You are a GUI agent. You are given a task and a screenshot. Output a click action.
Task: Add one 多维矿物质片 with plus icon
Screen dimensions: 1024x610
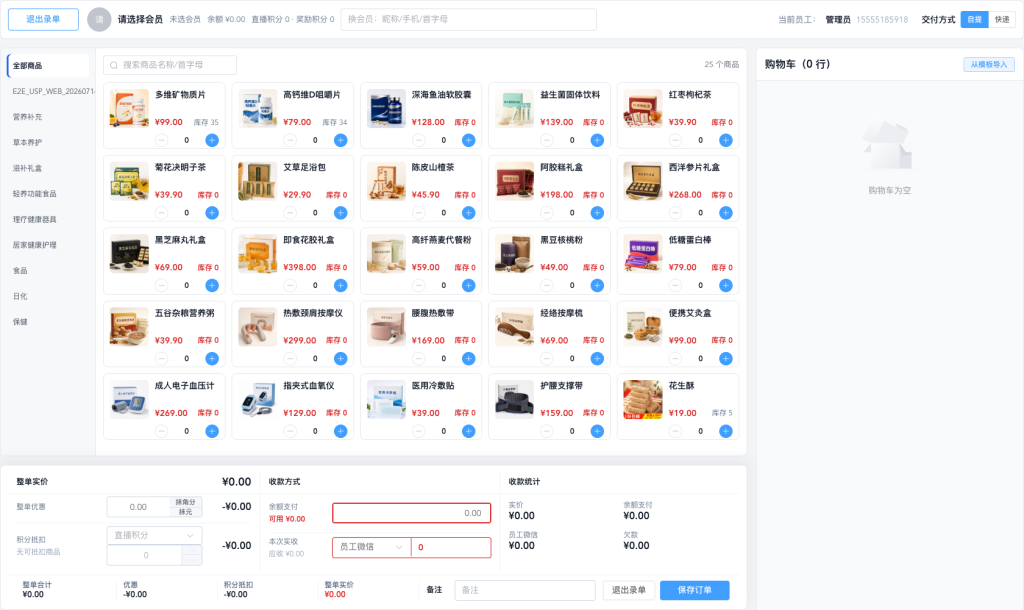pos(212,140)
